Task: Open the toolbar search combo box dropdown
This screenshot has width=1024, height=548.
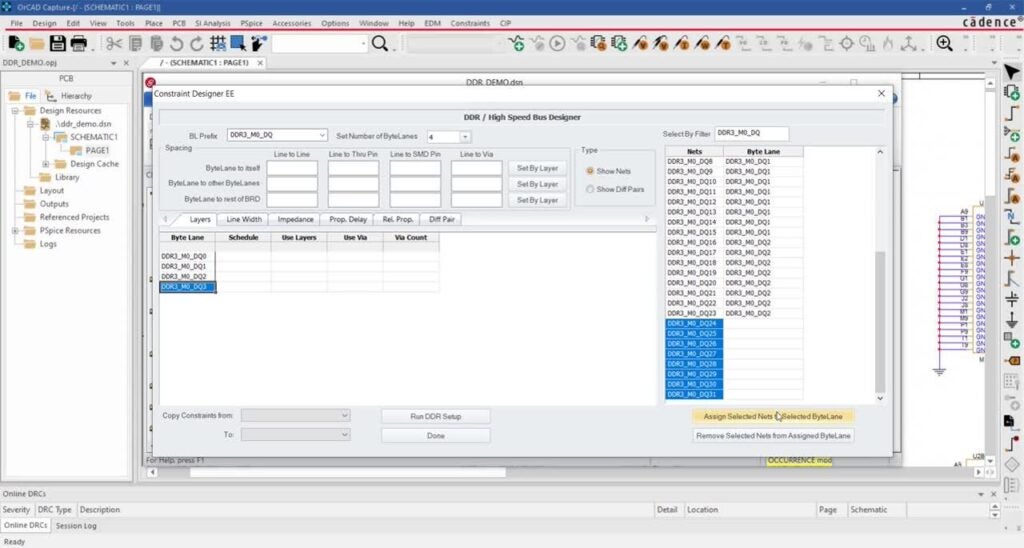Action: [363, 44]
